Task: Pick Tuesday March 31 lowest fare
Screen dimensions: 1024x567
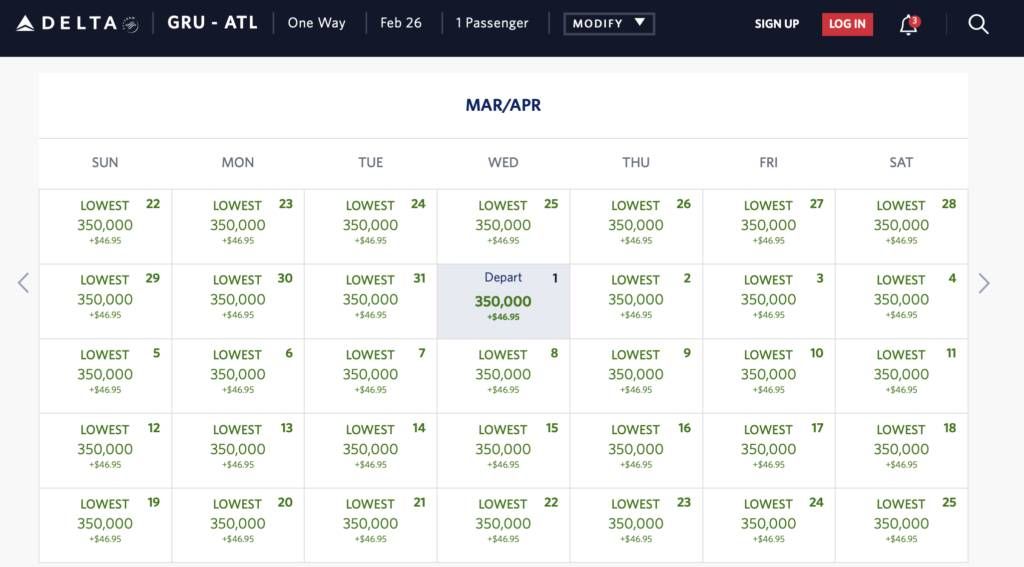Action: pos(370,301)
